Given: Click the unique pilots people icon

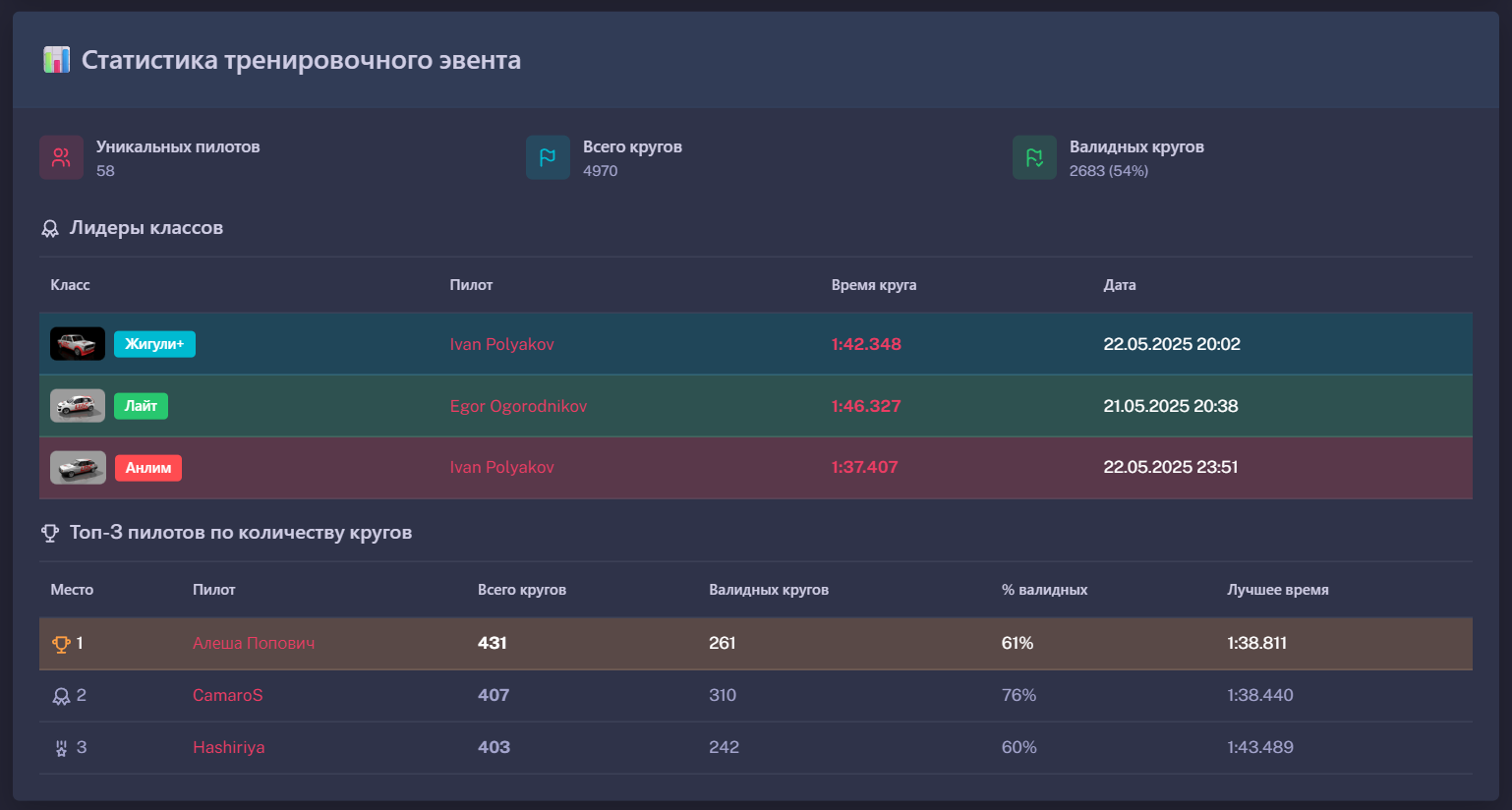Looking at the screenshot, I should pos(61,157).
